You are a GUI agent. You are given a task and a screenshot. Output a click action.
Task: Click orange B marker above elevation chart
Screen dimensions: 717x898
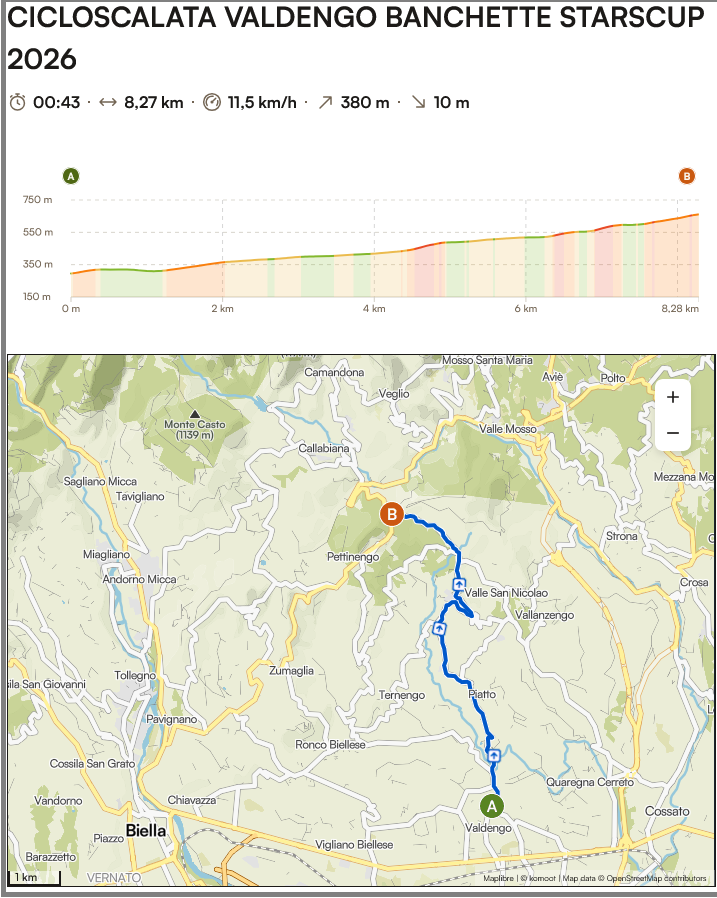pos(687,177)
